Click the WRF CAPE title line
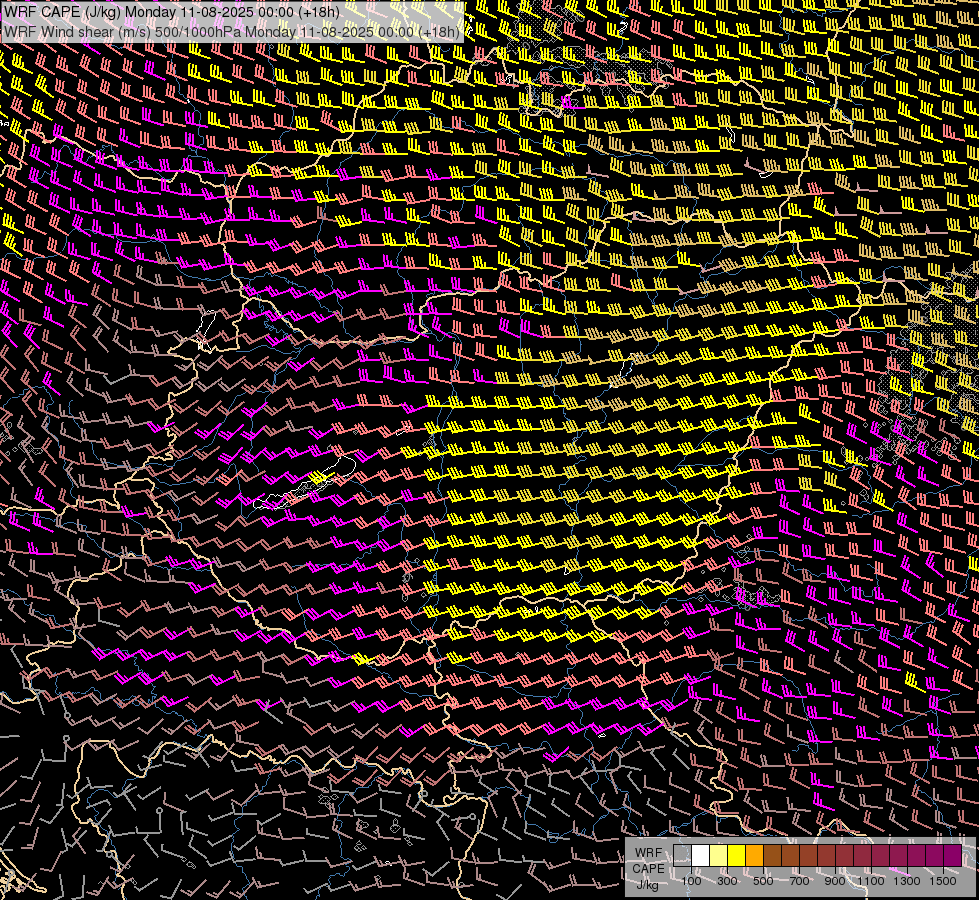The width and height of the screenshot is (979, 900). 172,12
